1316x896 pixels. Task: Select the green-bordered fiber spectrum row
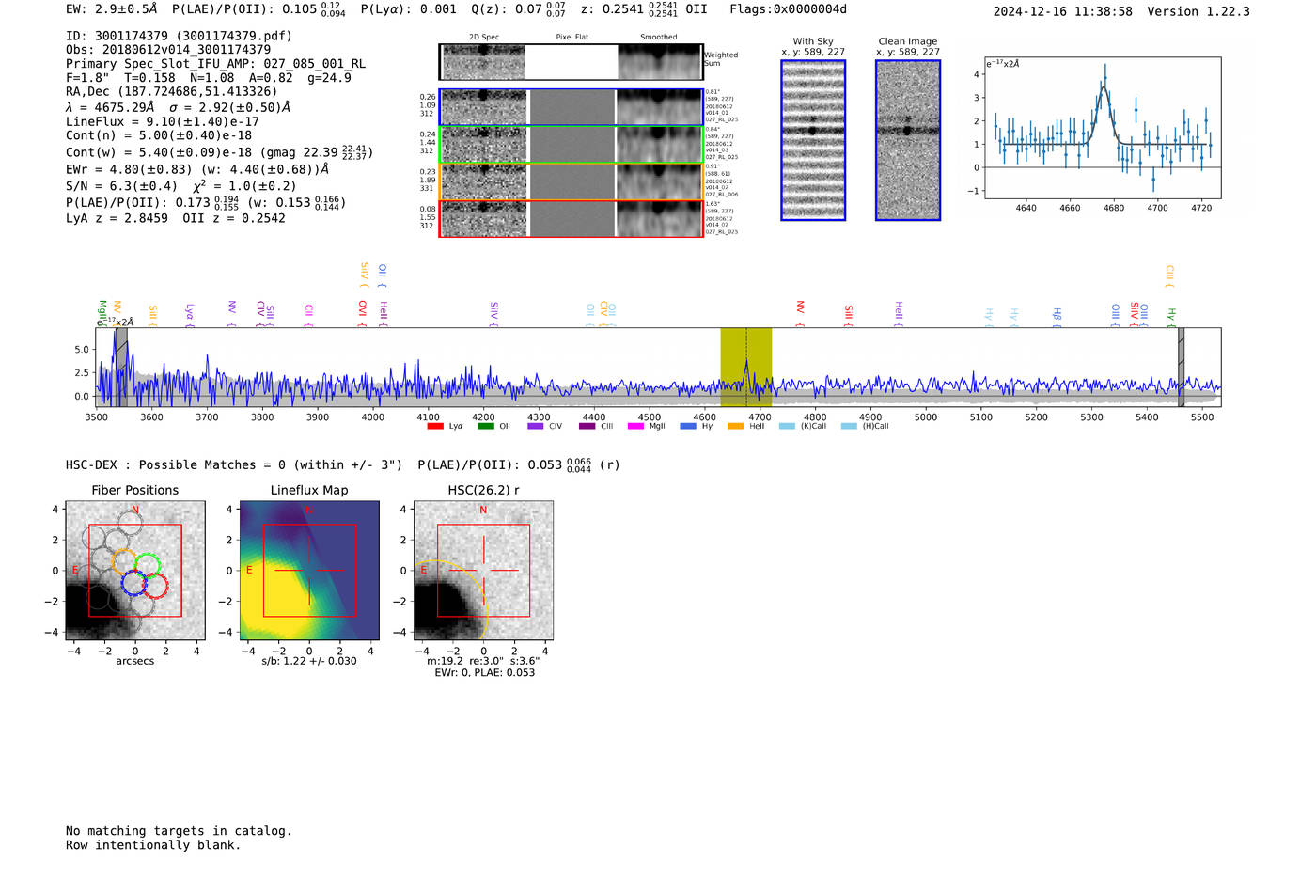pyautogui.click(x=571, y=145)
